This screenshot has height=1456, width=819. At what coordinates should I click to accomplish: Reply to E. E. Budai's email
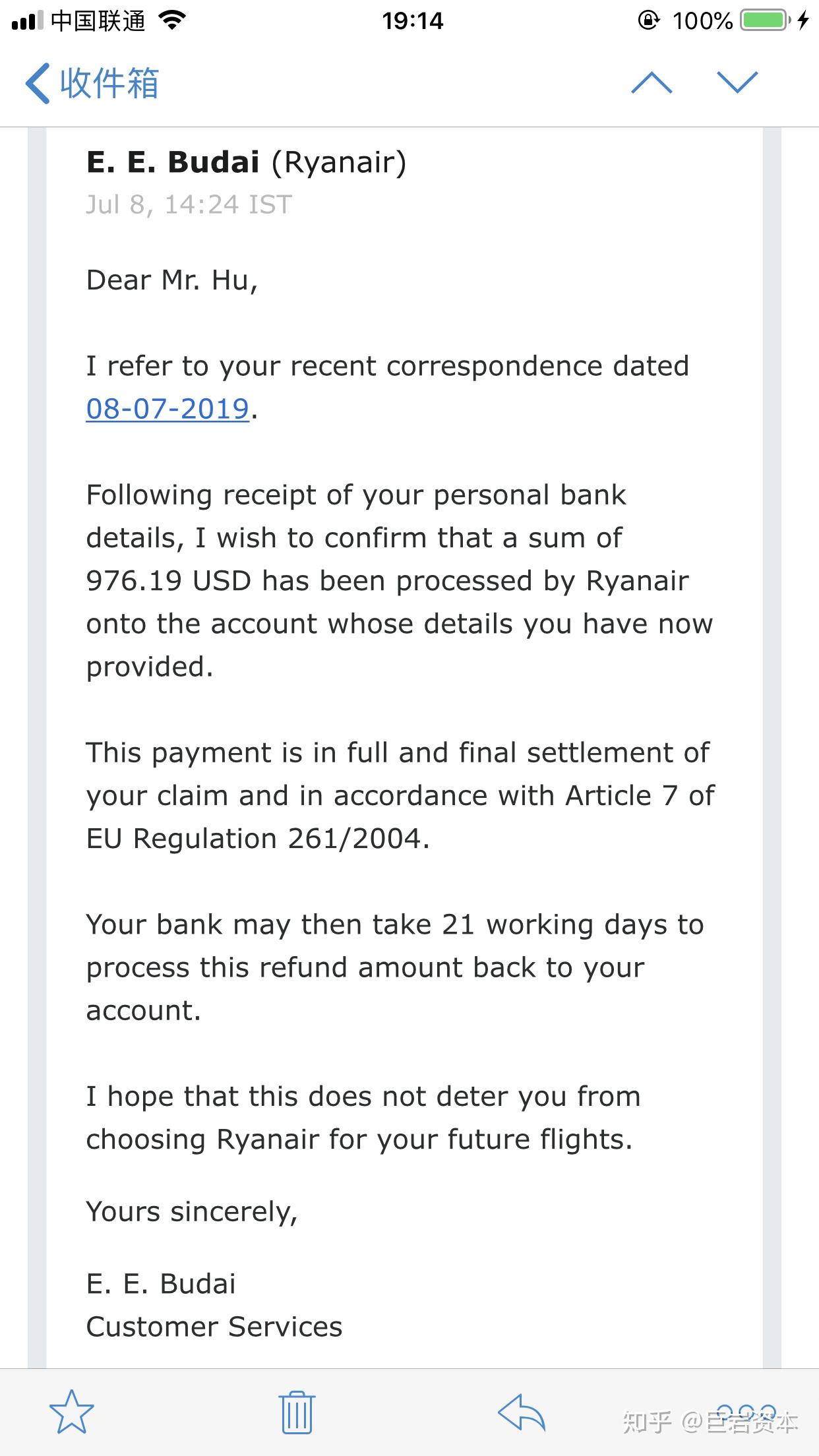(x=521, y=1412)
